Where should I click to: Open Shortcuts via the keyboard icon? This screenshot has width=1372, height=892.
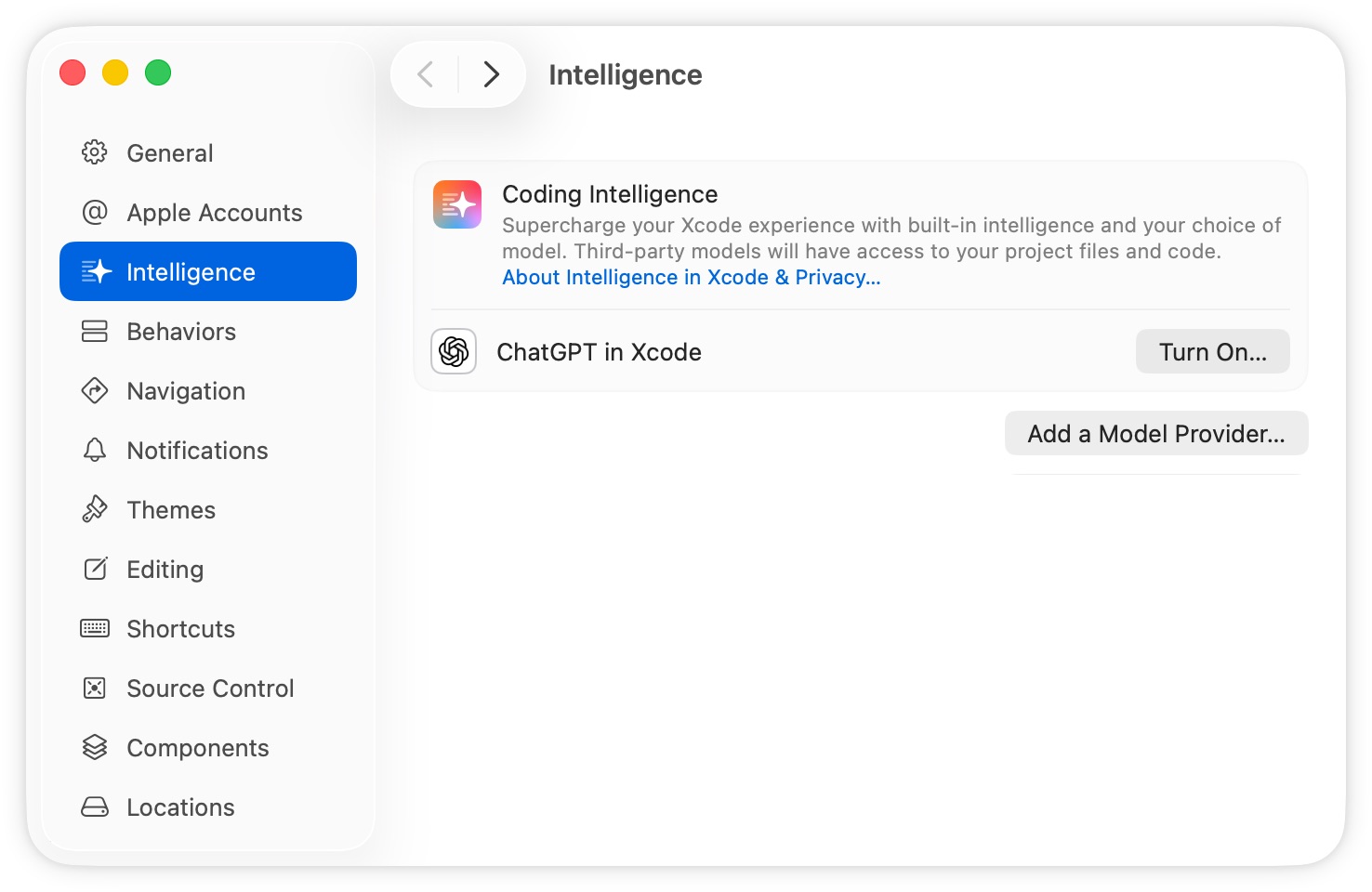click(94, 628)
